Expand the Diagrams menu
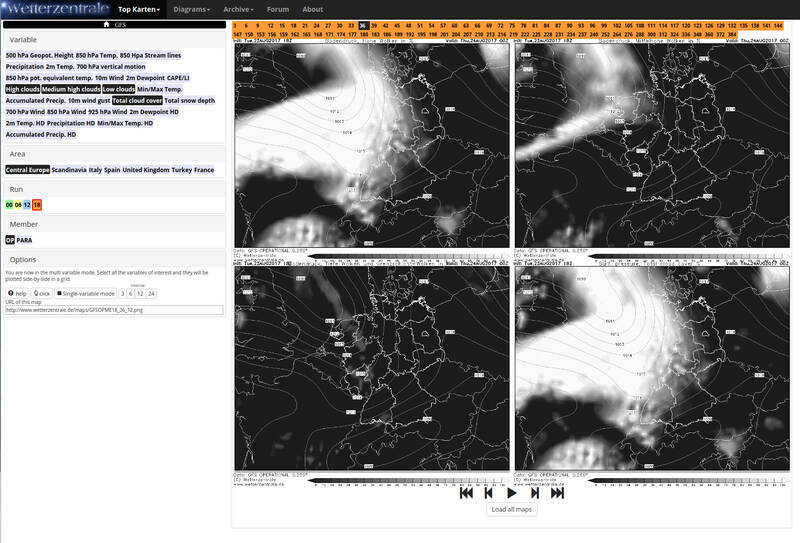The width and height of the screenshot is (800, 543). (194, 9)
